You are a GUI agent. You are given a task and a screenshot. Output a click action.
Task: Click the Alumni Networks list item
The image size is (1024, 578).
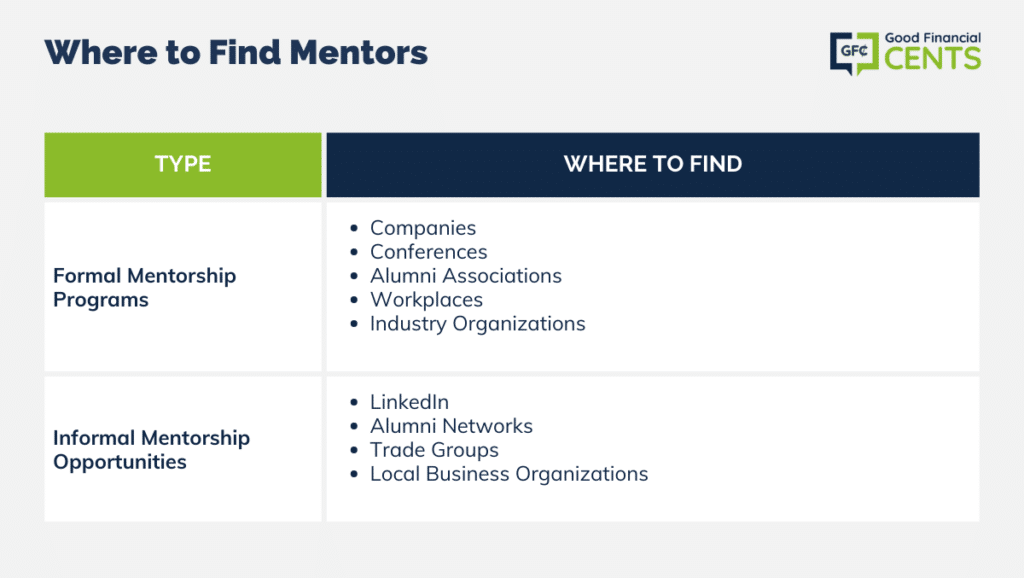point(451,426)
